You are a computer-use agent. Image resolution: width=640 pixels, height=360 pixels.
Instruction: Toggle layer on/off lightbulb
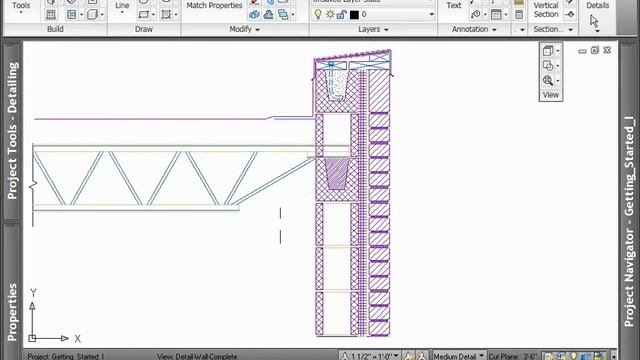(x=318, y=15)
